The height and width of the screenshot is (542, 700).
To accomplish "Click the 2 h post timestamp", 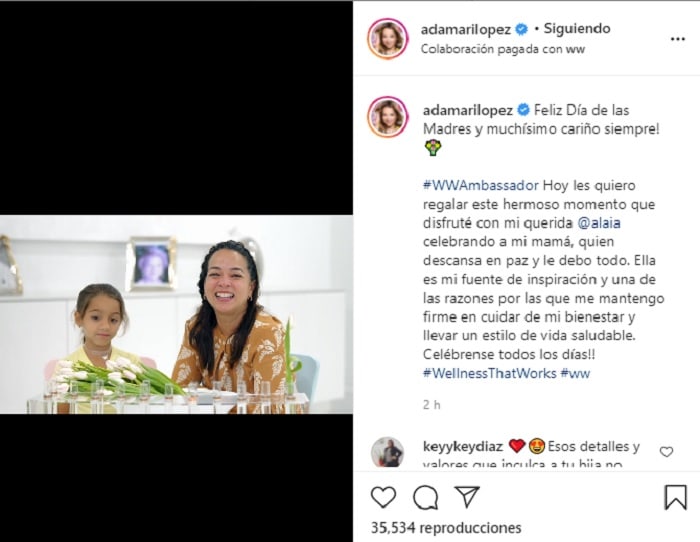I will pos(431,404).
